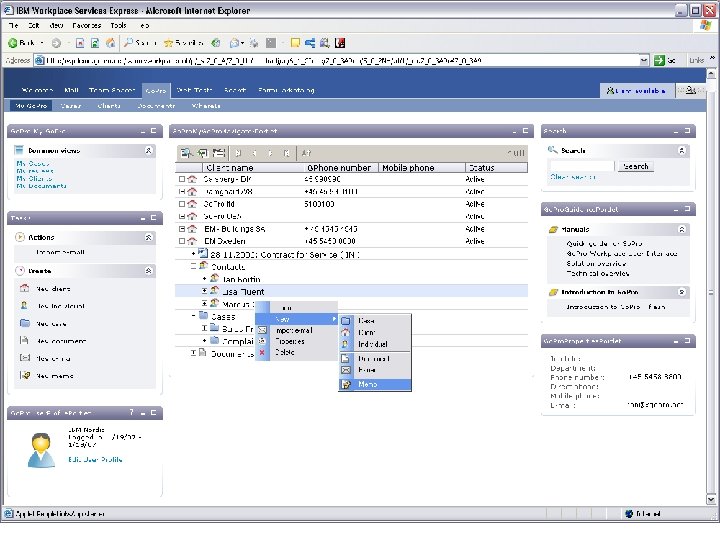The image size is (720, 540).
Task: Click the New case folder icon
Action: (24, 323)
